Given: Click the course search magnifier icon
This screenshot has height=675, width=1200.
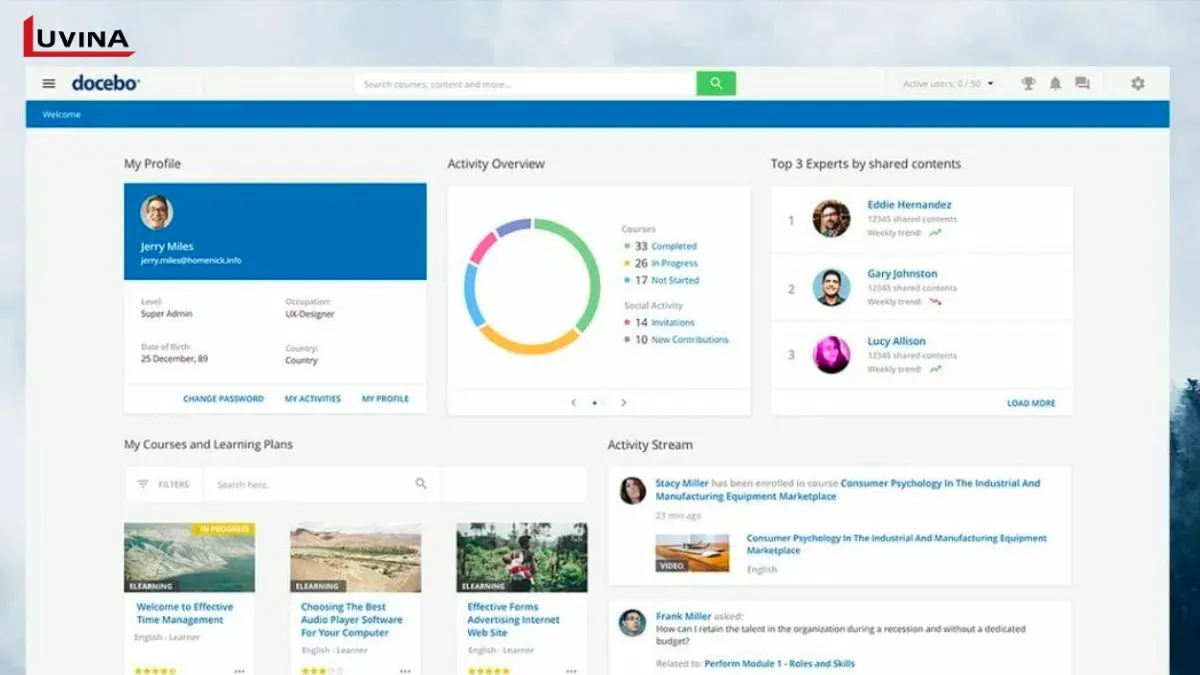Looking at the screenshot, I should coord(421,484).
